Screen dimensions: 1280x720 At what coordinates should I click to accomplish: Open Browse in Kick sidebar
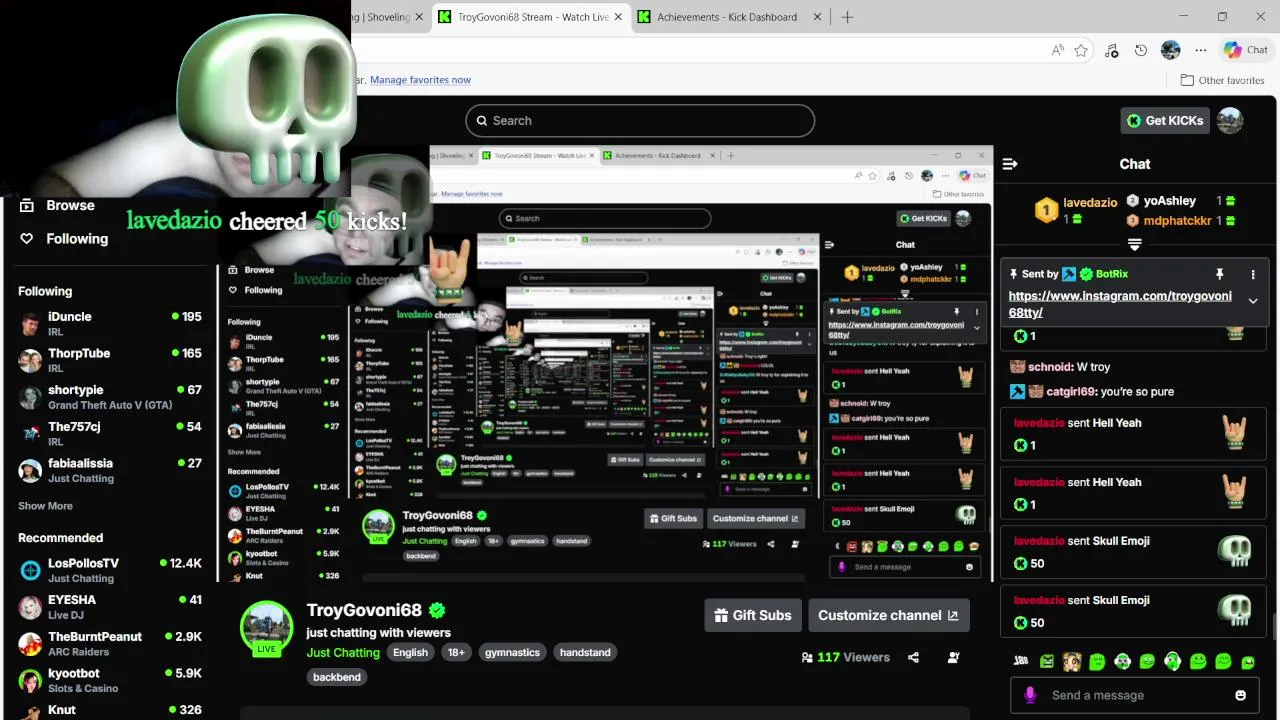click(x=70, y=205)
